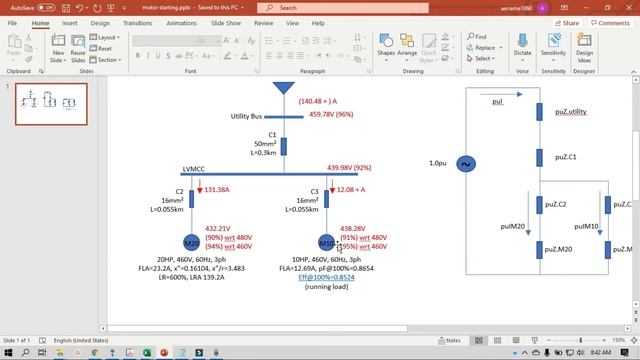Toggle Italic formatting
The image size is (640, 360).
point(148,56)
